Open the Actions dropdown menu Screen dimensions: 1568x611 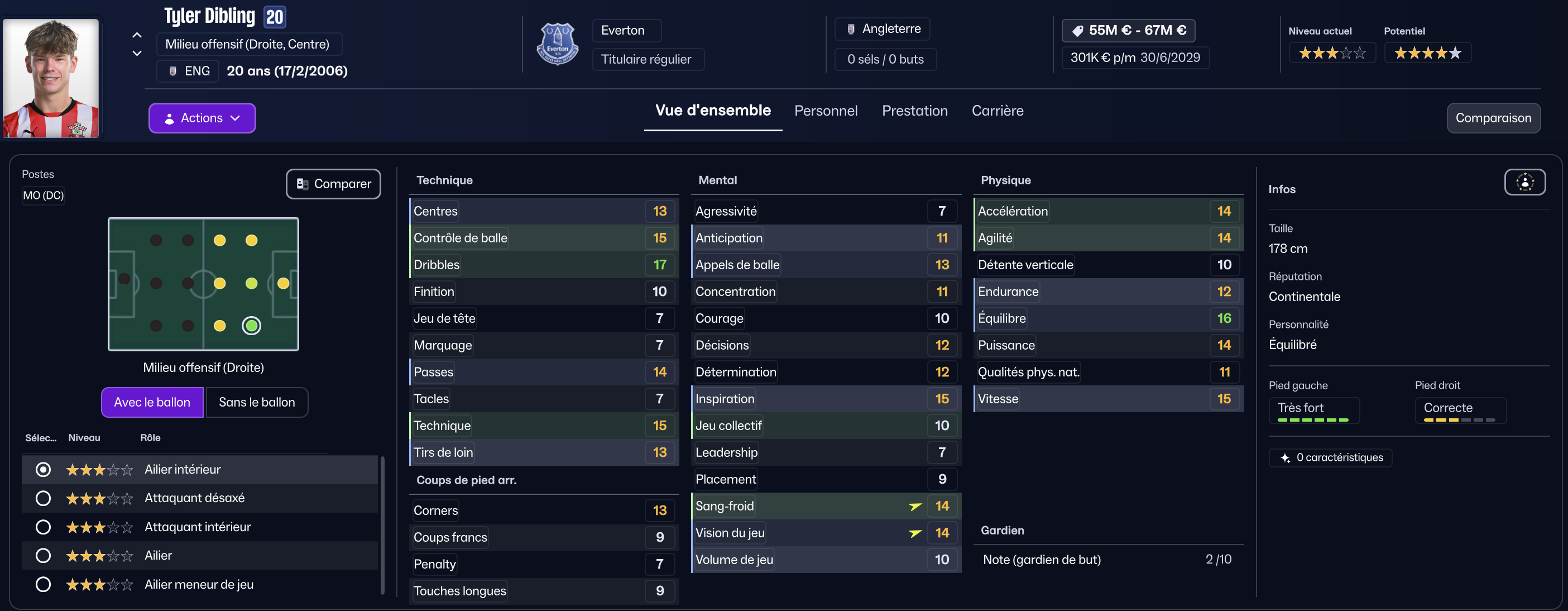[202, 118]
